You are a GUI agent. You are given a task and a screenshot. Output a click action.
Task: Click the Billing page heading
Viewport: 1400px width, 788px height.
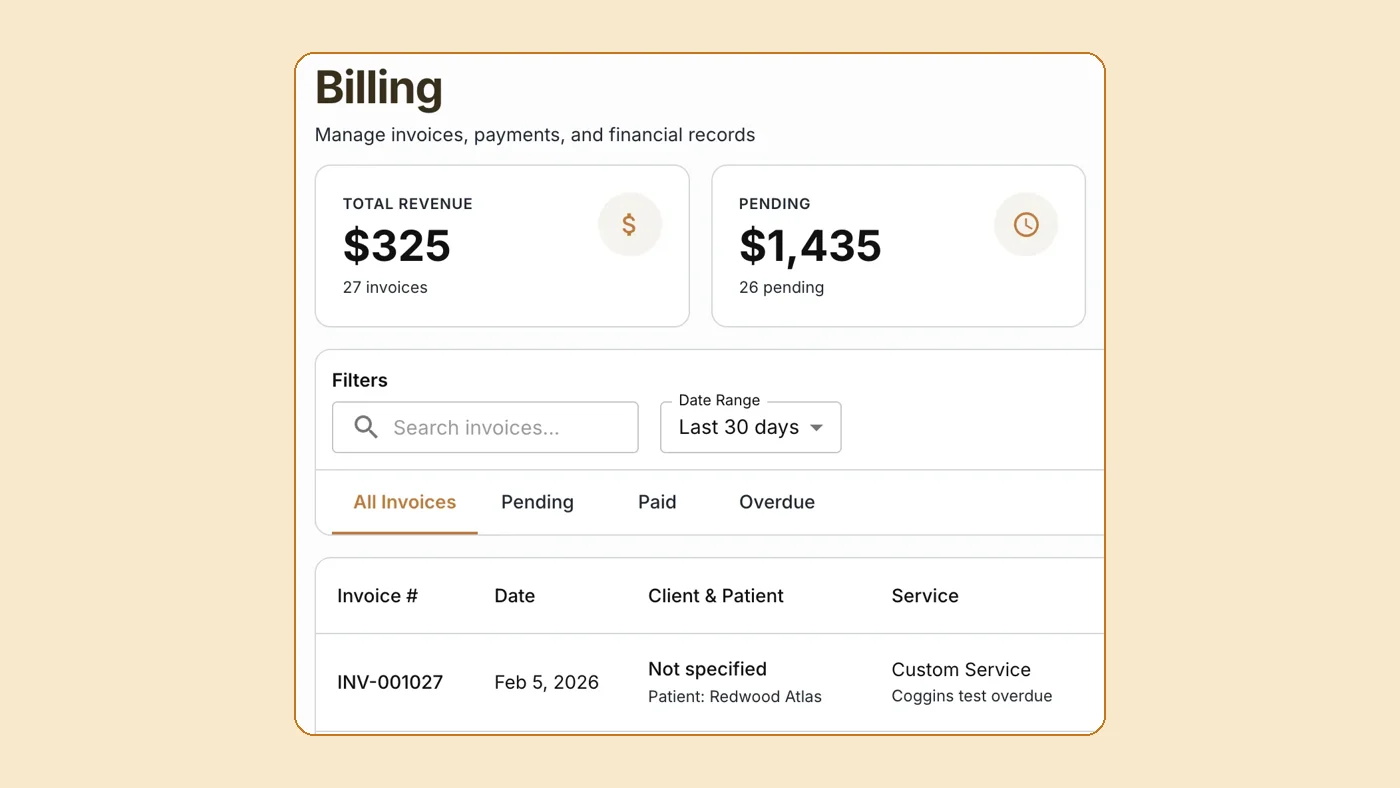tap(379, 88)
